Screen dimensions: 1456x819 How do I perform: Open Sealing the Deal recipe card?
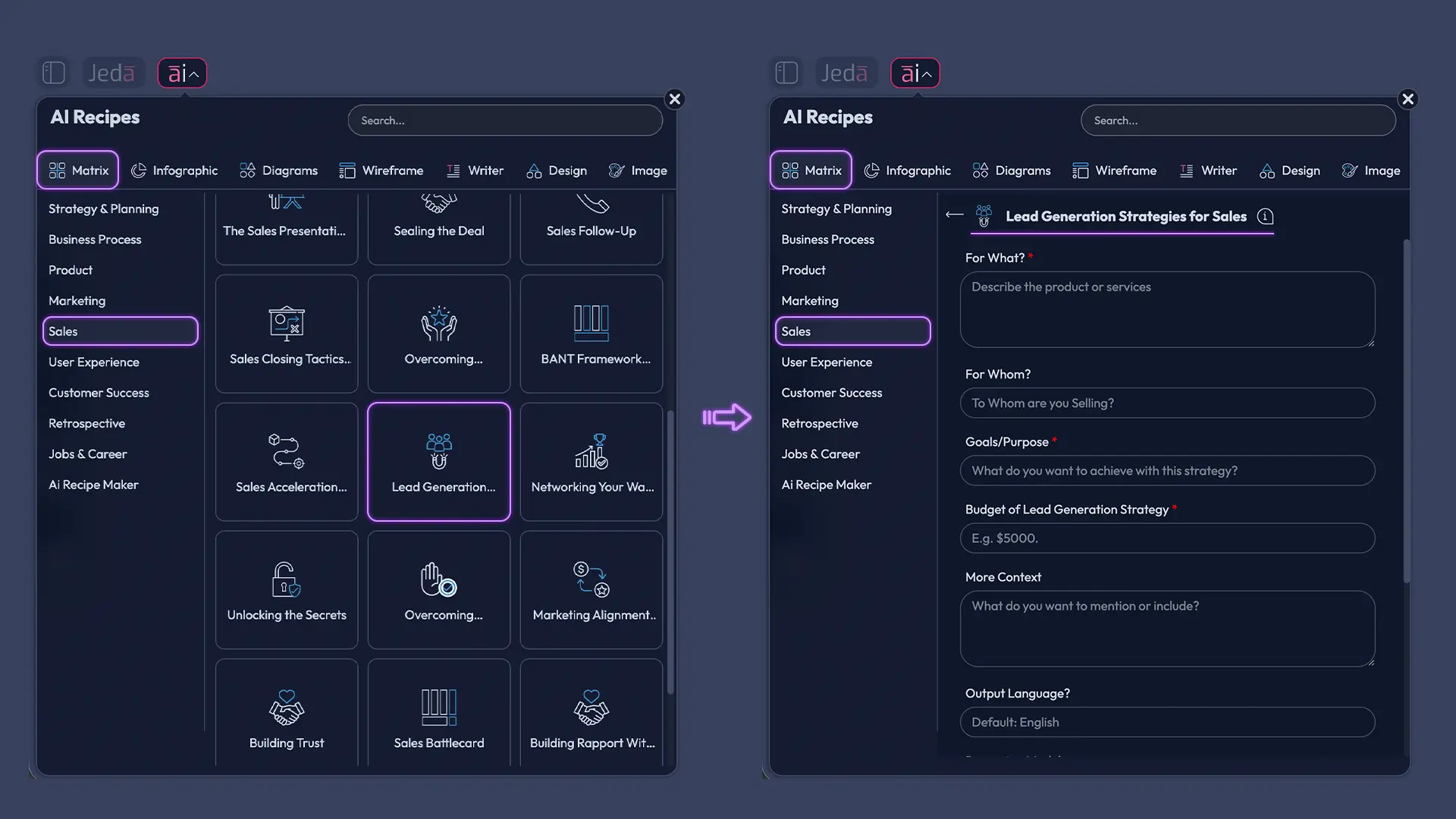[x=439, y=228]
